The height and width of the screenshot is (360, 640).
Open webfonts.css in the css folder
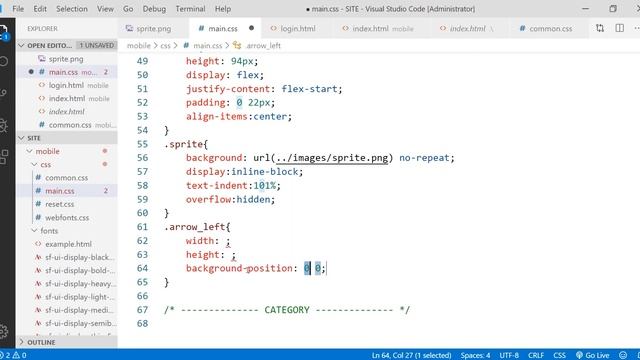(67, 218)
